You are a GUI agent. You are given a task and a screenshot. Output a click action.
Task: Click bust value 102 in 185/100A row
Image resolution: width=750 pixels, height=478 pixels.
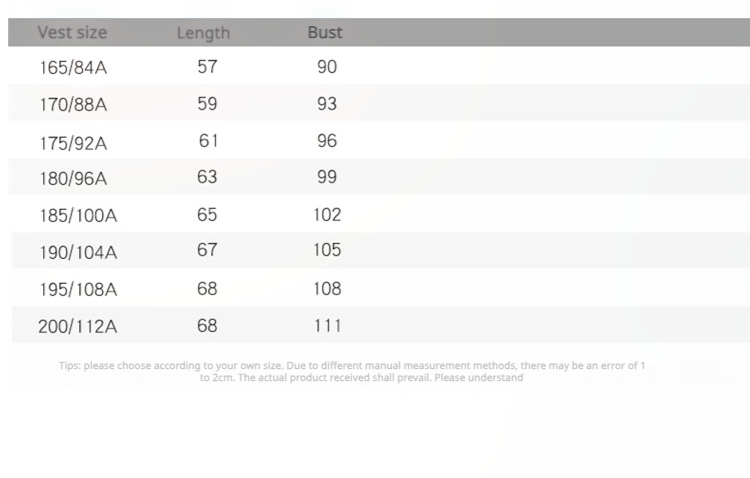[327, 214]
